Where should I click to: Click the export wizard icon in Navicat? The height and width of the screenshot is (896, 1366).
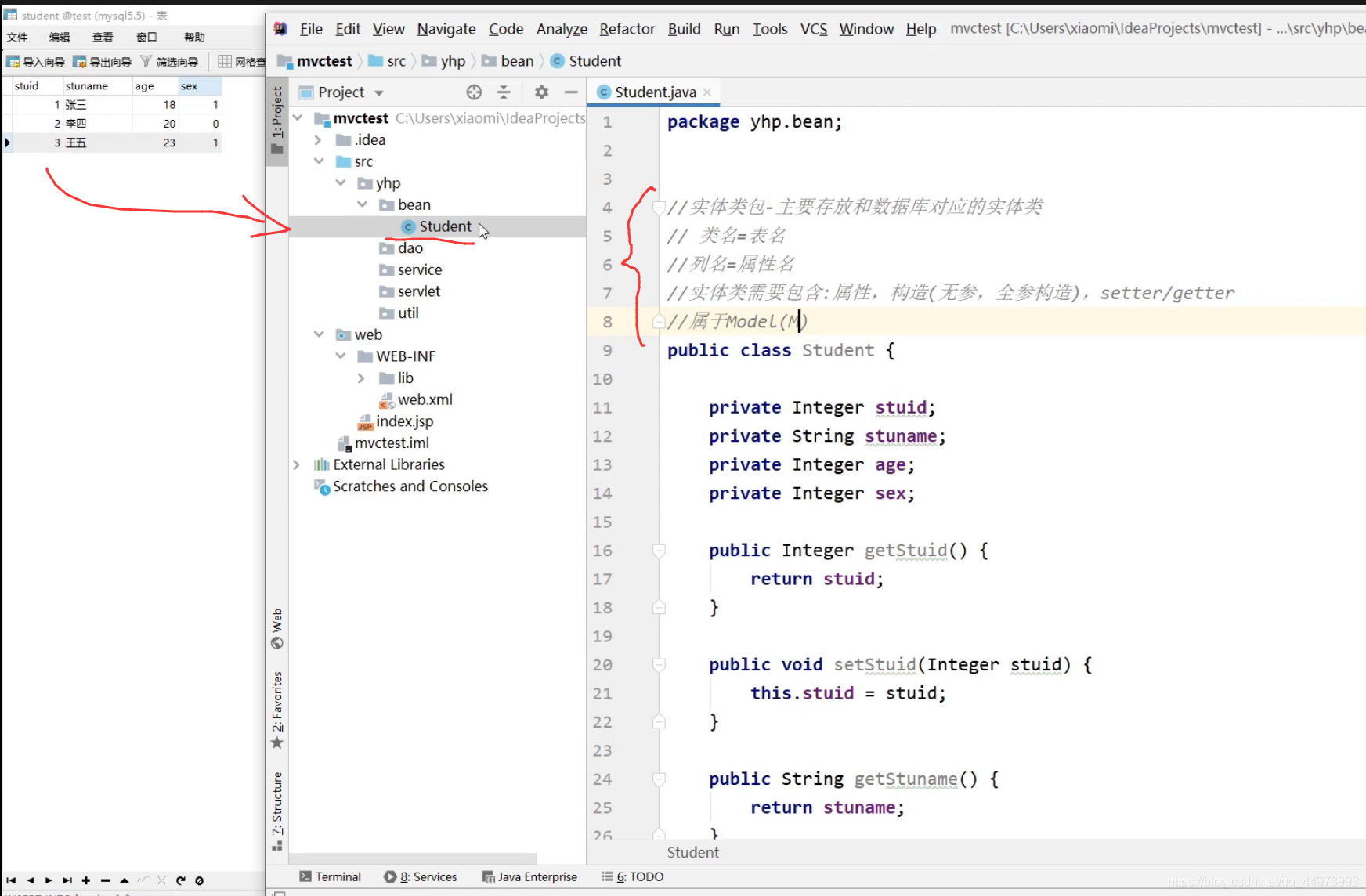point(79,62)
